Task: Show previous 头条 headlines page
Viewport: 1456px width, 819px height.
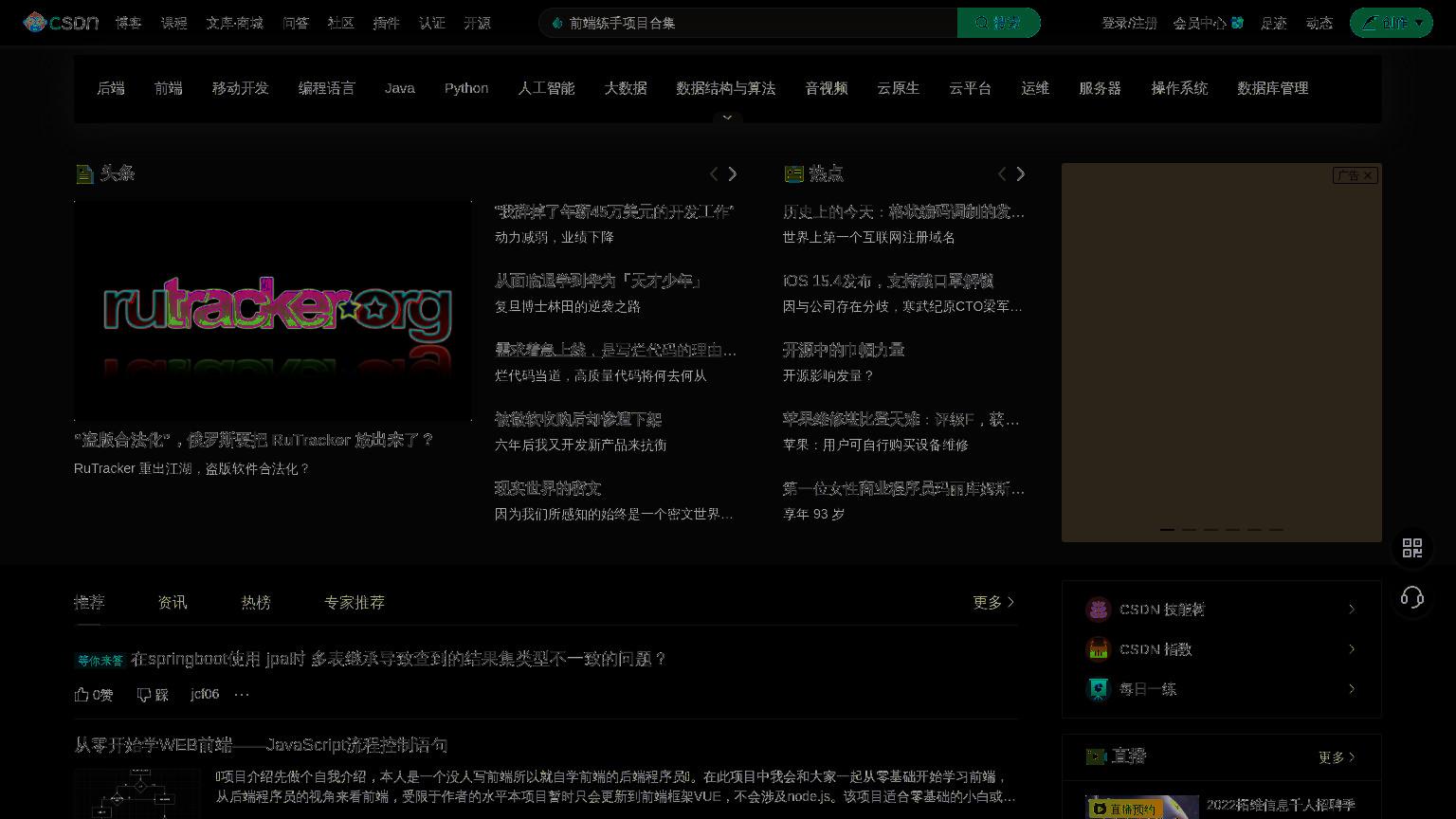Action: click(x=714, y=173)
